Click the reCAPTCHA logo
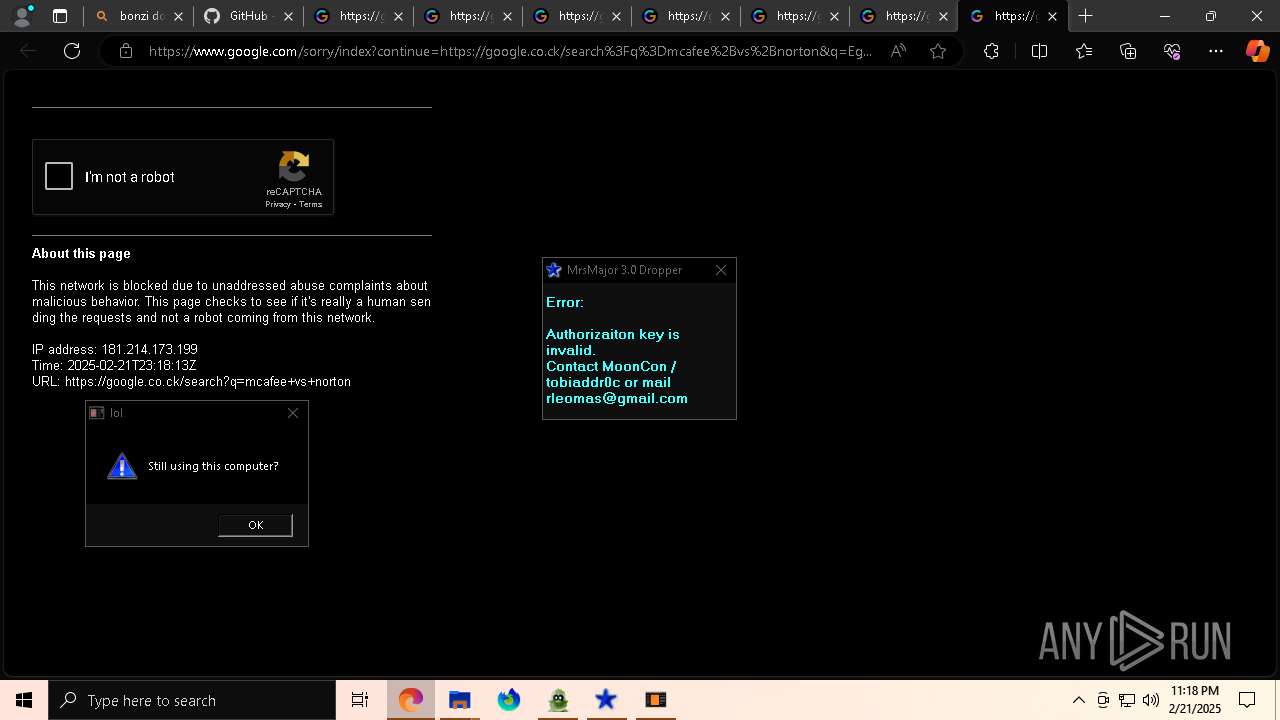The height and width of the screenshot is (720, 1280). (x=294, y=166)
